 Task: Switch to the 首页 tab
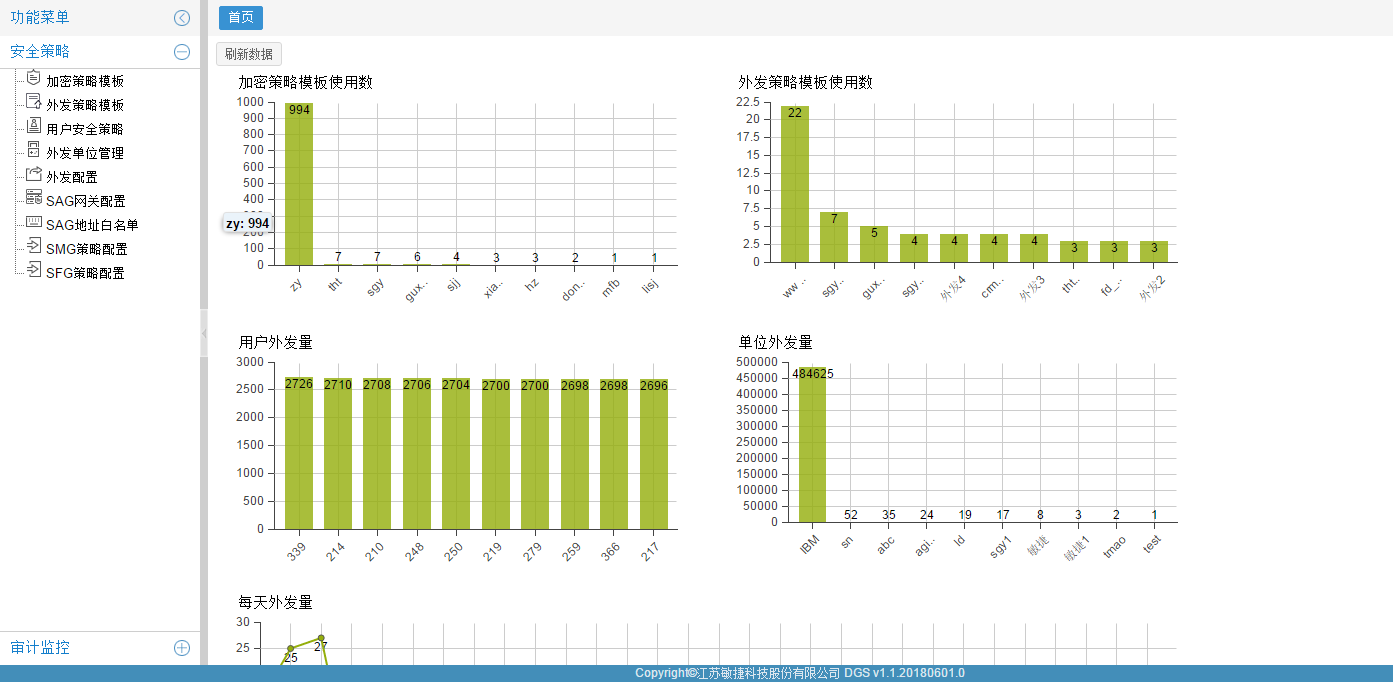tap(240, 17)
